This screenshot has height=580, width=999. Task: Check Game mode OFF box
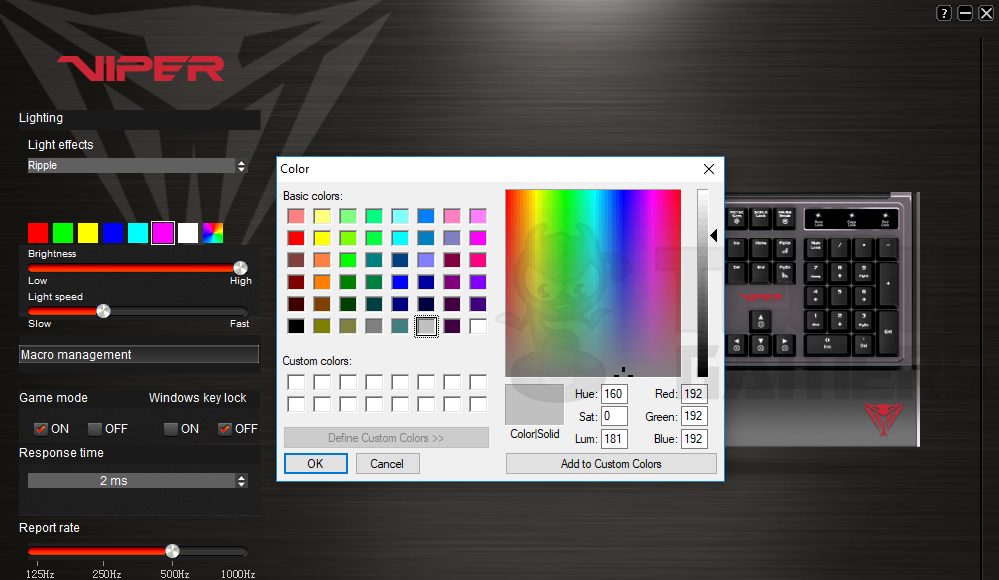coord(95,429)
